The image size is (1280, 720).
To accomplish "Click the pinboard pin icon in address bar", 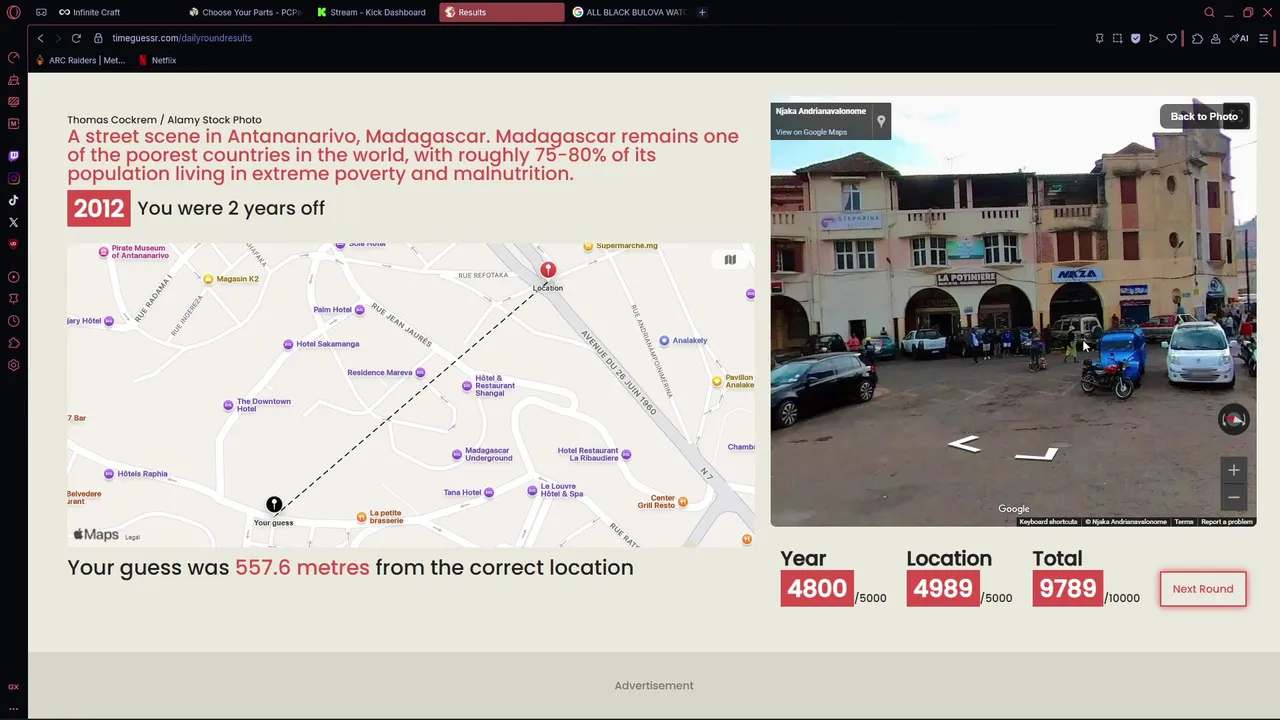I will 1099,38.
